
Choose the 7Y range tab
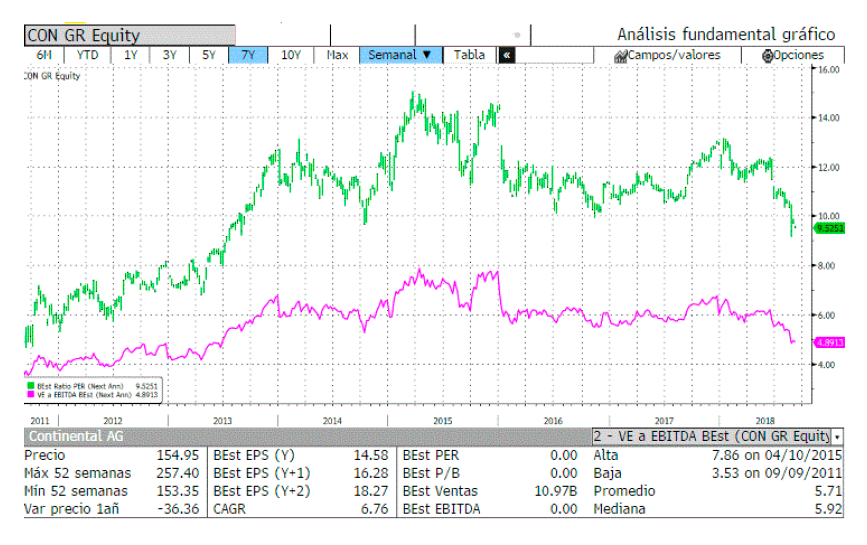(248, 55)
